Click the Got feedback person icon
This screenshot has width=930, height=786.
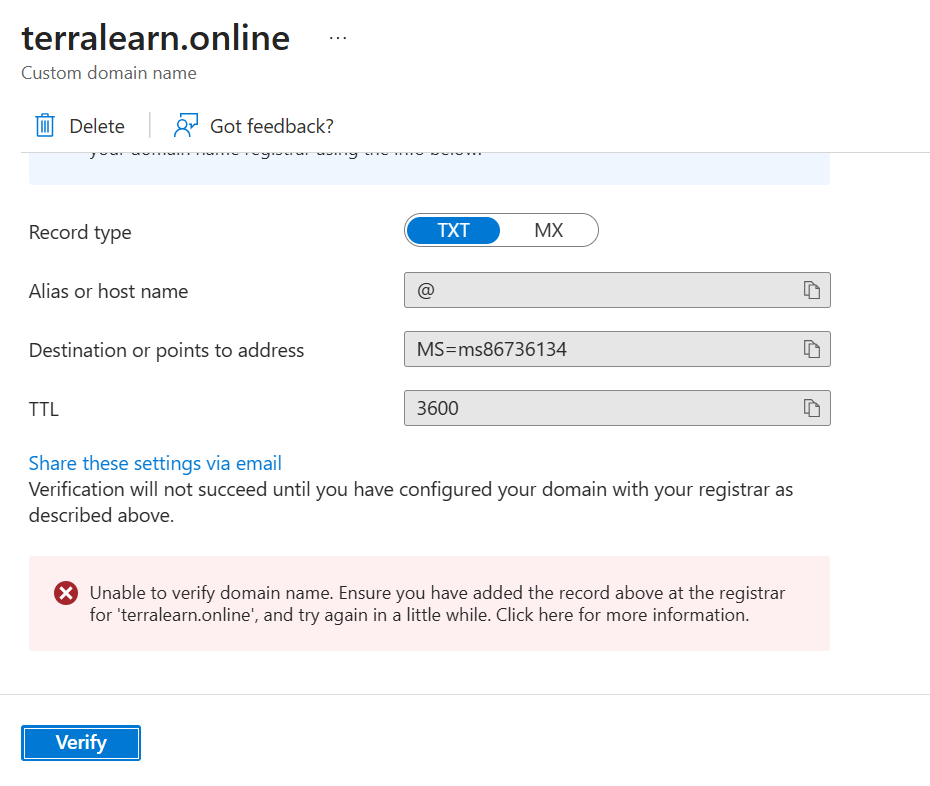[x=185, y=125]
